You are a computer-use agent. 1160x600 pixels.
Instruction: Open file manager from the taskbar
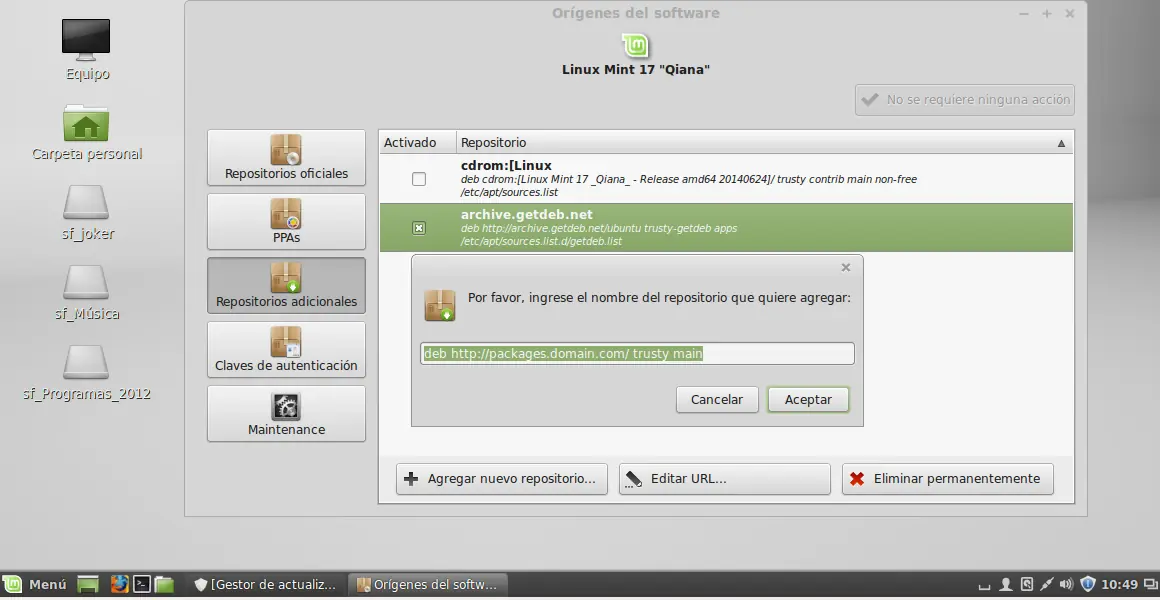tap(164, 584)
